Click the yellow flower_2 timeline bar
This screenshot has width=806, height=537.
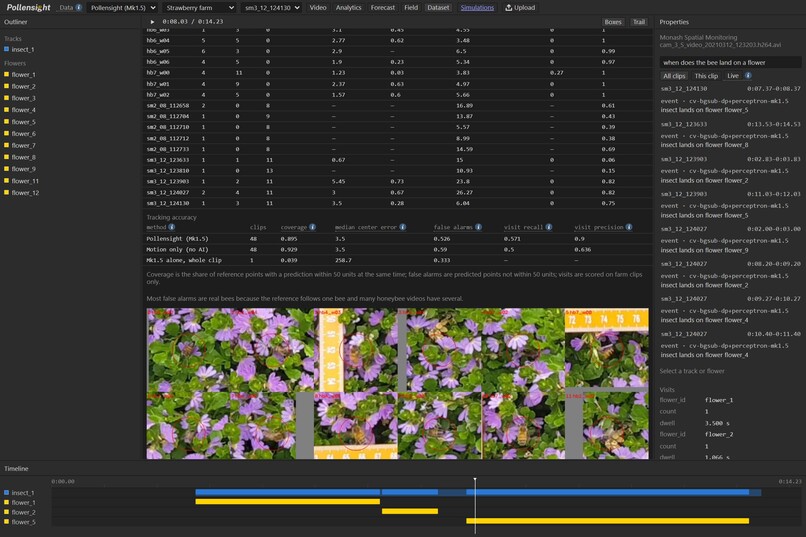pyautogui.click(x=410, y=511)
